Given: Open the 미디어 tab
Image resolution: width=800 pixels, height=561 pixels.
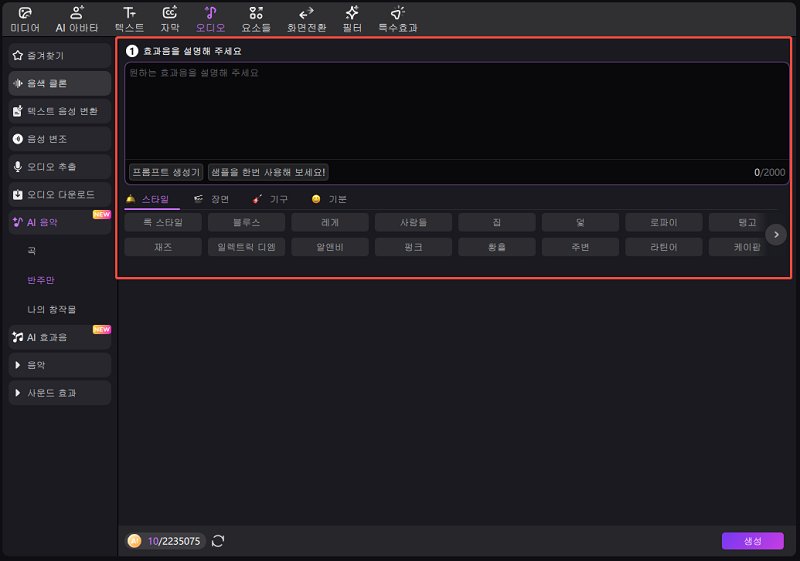Looking at the screenshot, I should (25, 19).
